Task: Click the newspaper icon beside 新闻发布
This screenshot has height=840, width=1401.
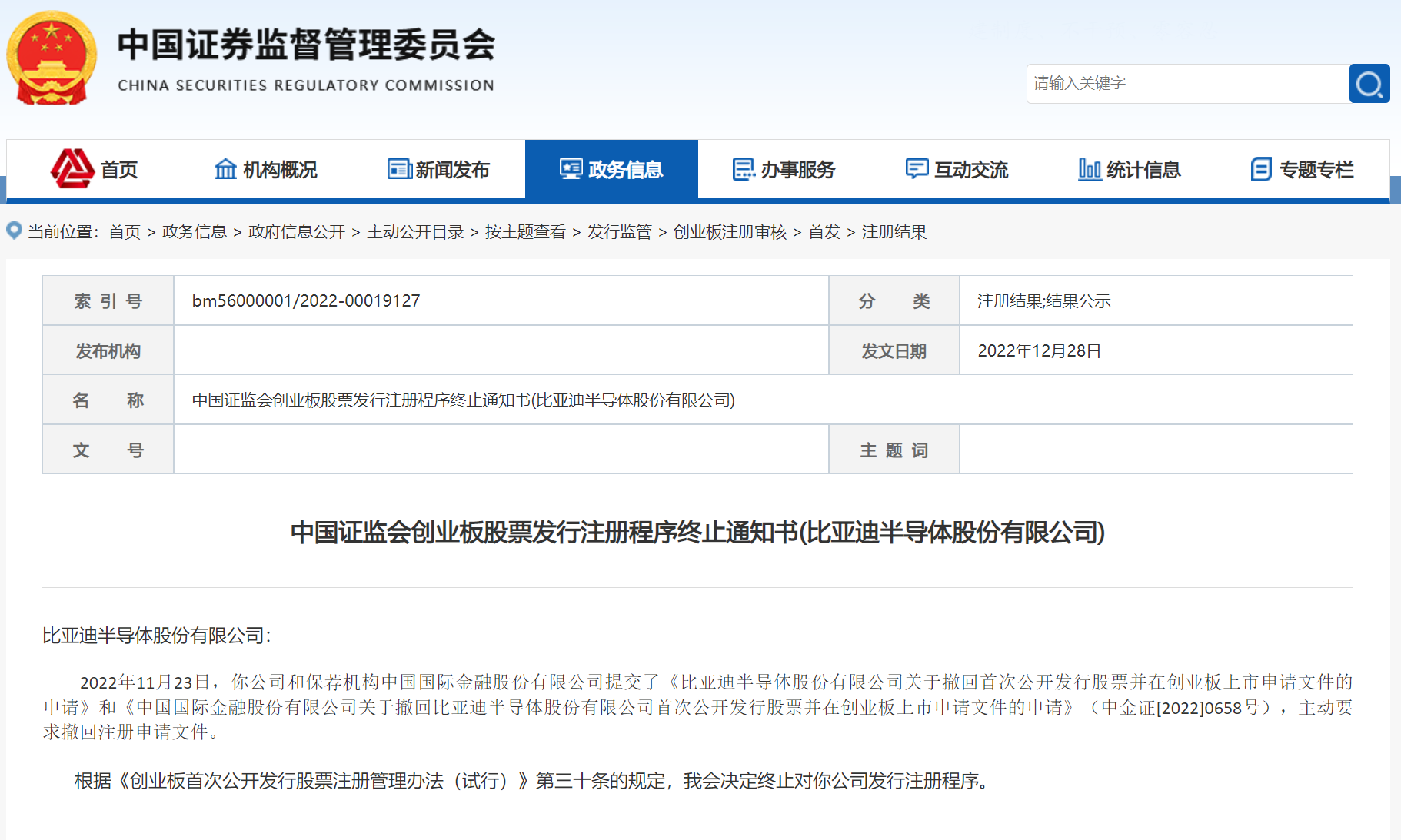Action: 399,169
